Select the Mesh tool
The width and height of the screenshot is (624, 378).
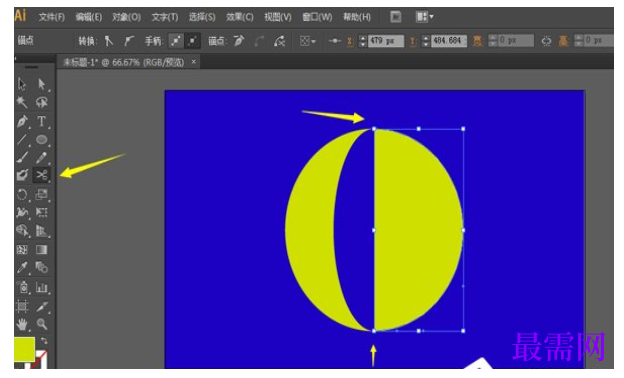(x=22, y=249)
